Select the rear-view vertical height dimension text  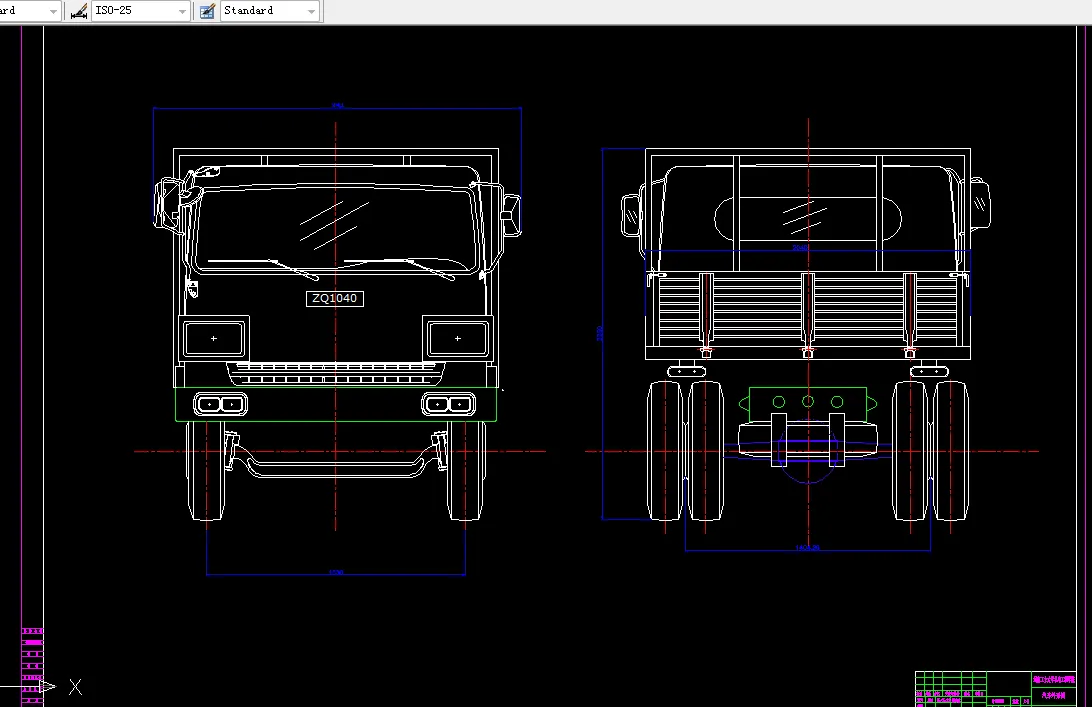pos(600,333)
